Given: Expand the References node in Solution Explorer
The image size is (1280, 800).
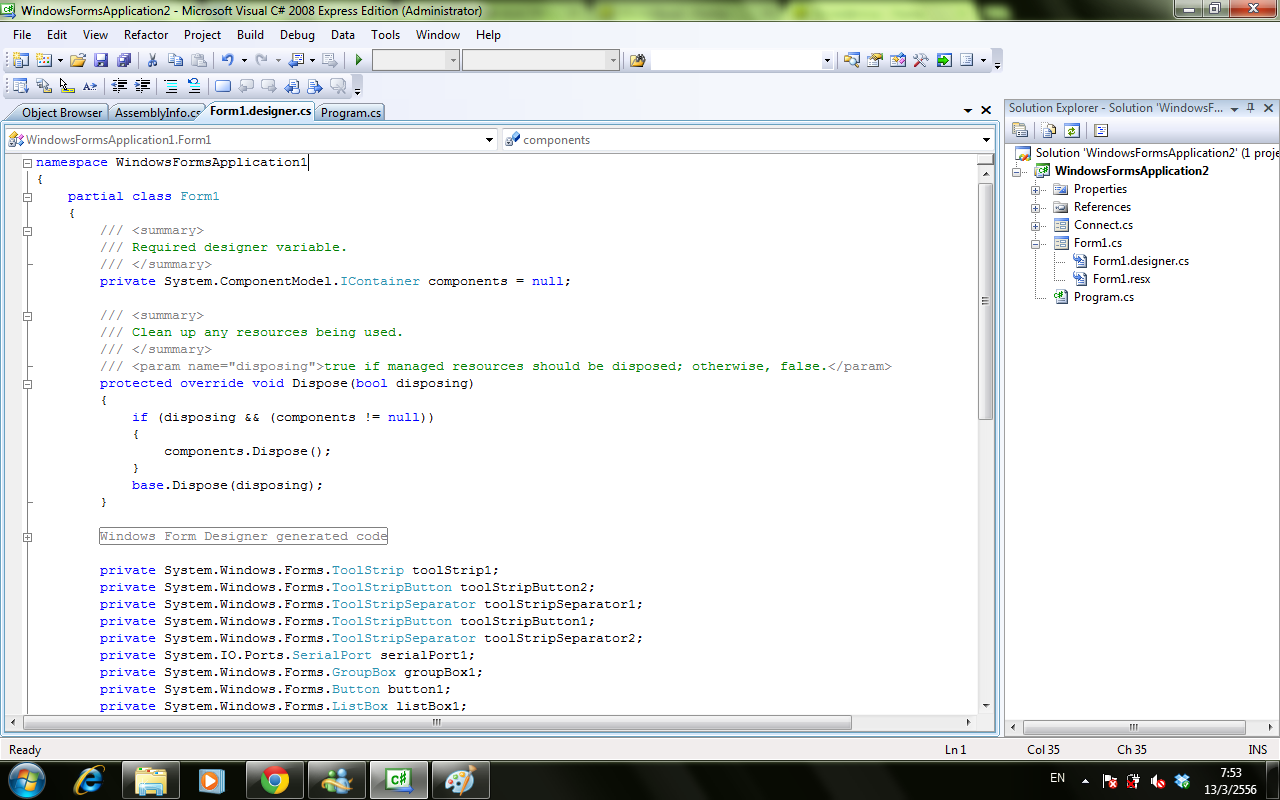Looking at the screenshot, I should 1037,207.
